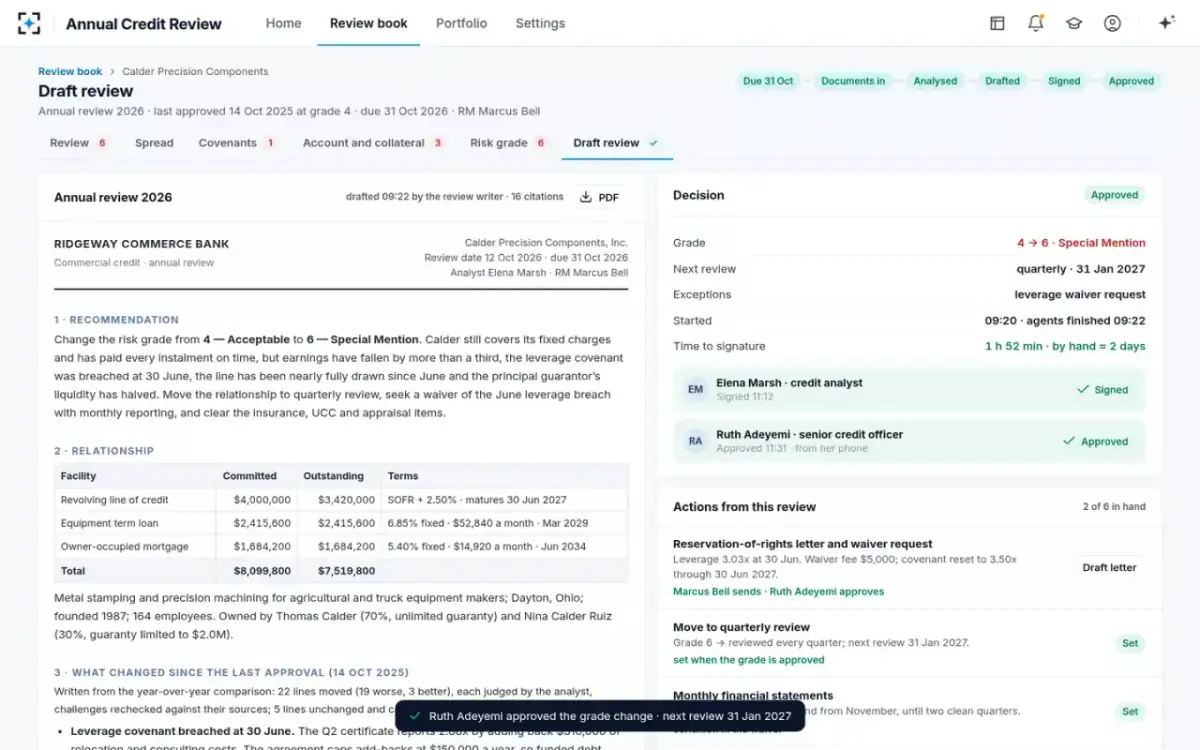Open the user profile icon

(1112, 23)
